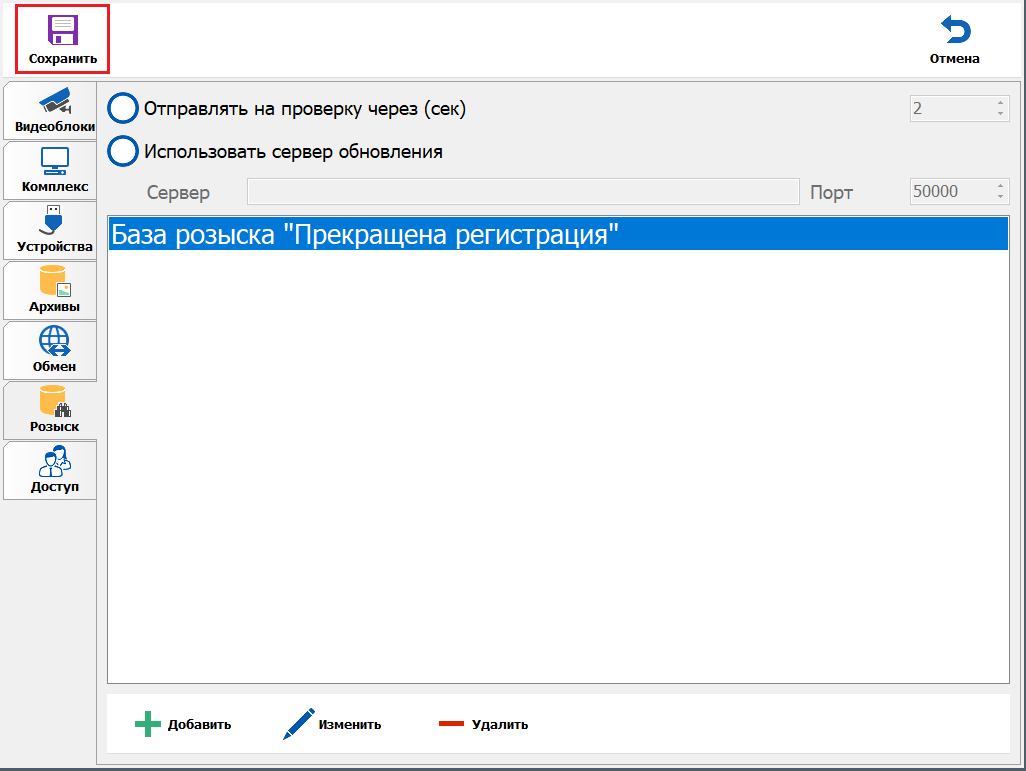Screen dimensions: 1026x771
Task: Switch to the Розыск tab
Action: tap(52, 410)
